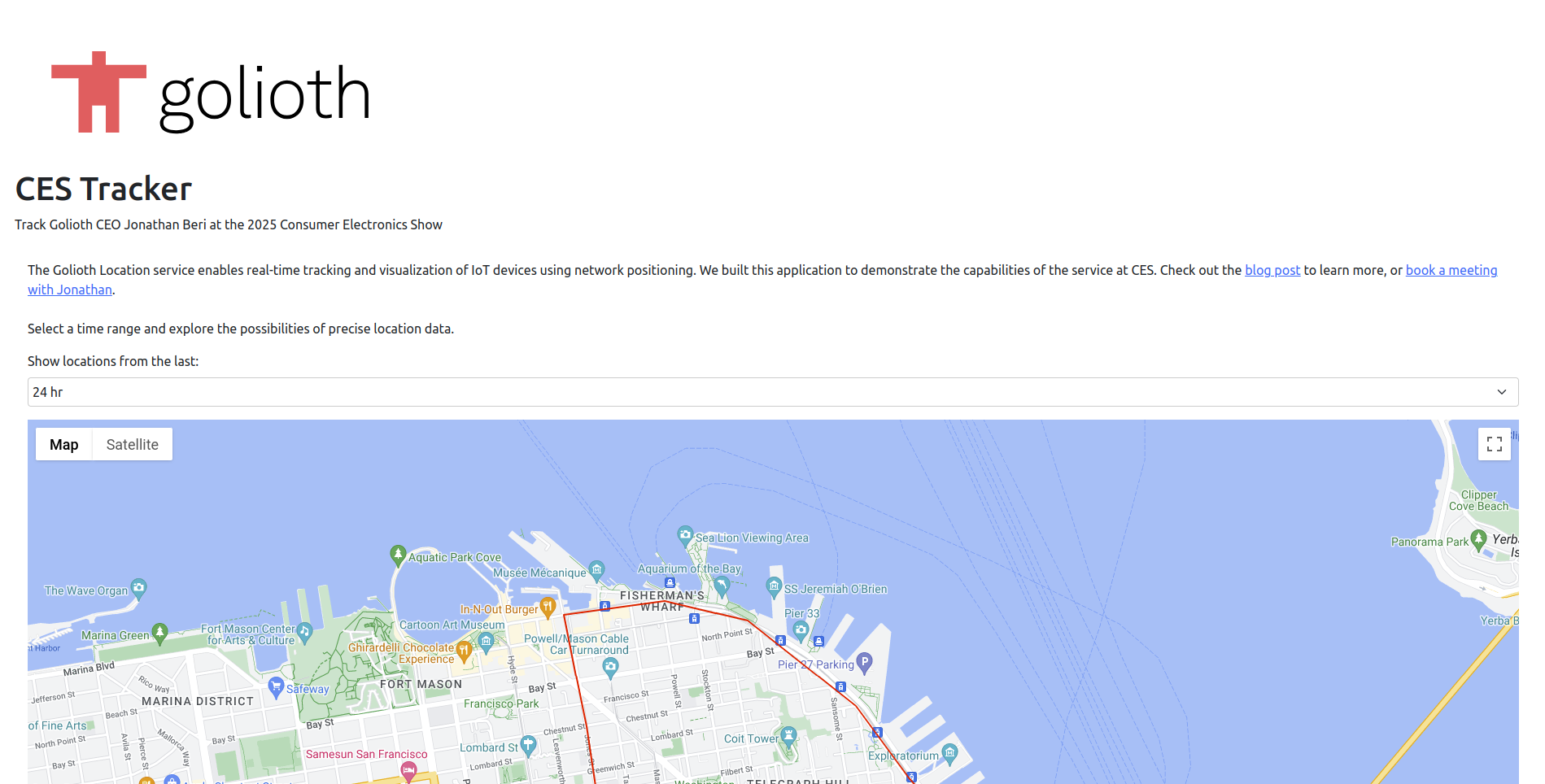Select Powell/Mason Cable Car Turnaround marker
The image size is (1545, 784).
pyautogui.click(x=611, y=668)
